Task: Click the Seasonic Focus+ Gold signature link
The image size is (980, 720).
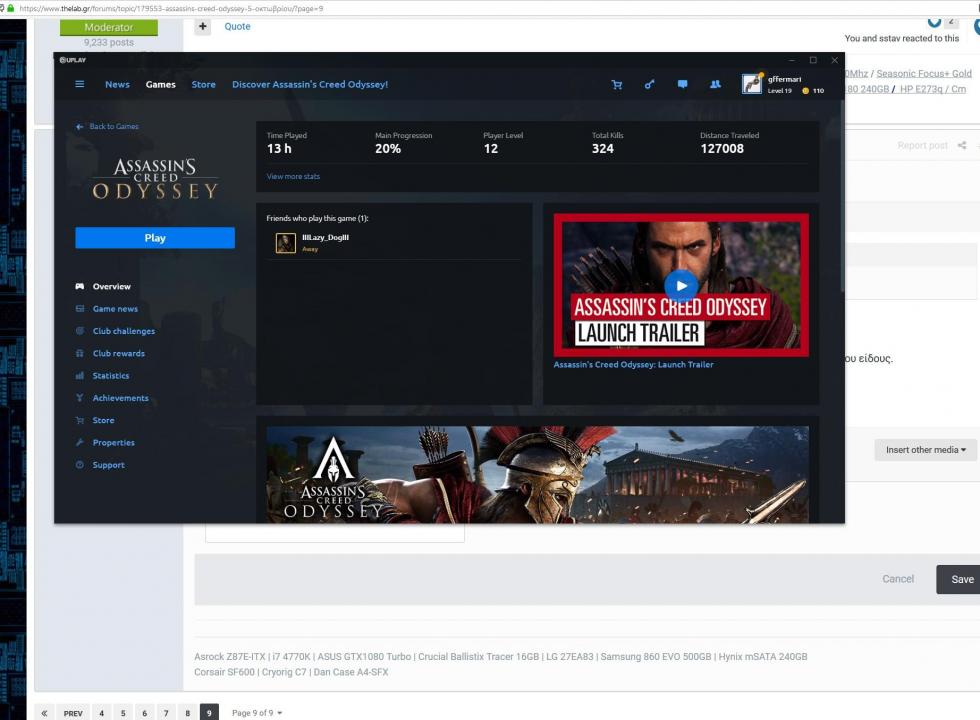Action: click(924, 74)
